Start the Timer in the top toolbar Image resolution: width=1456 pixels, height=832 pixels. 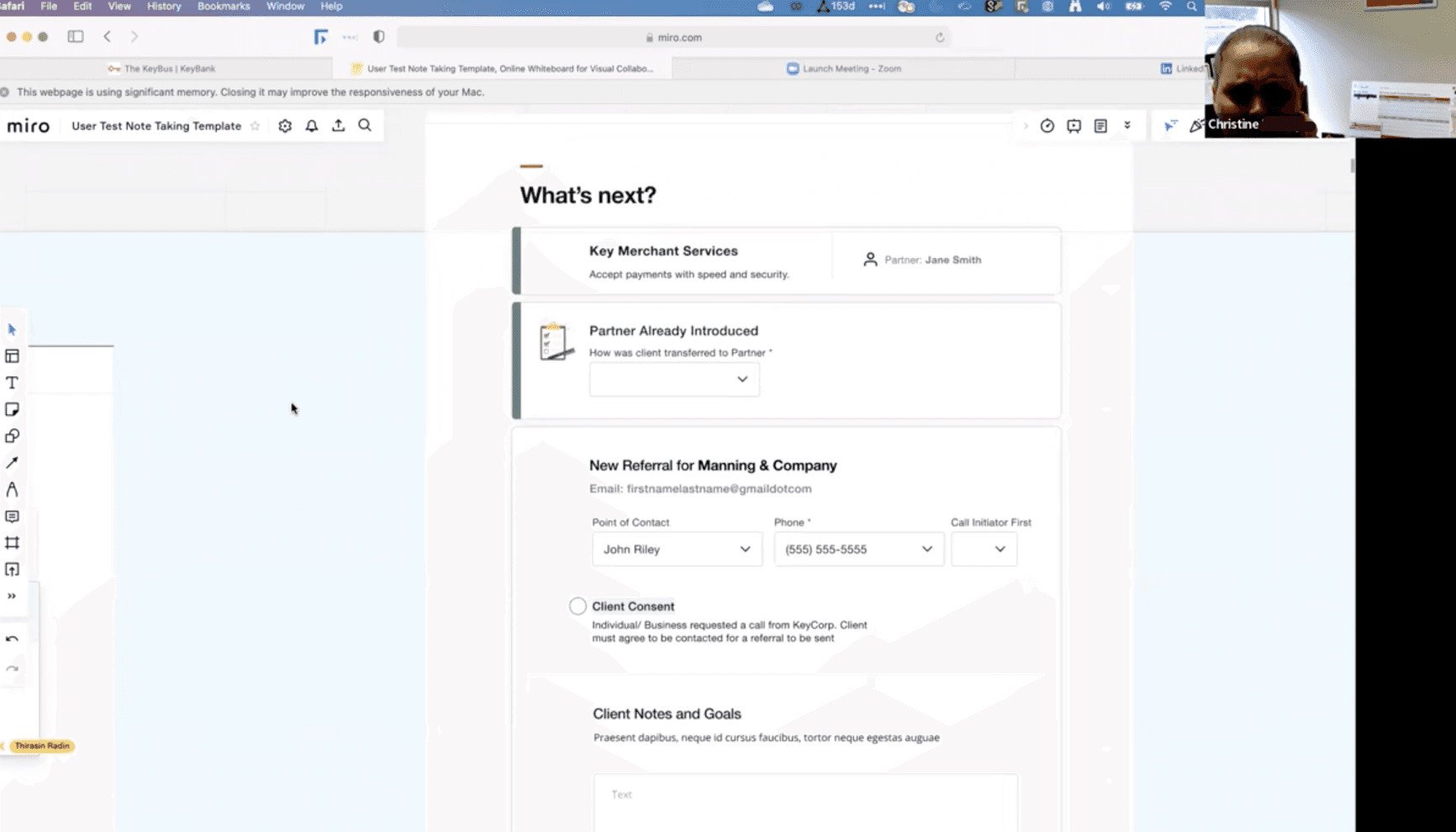click(1047, 124)
